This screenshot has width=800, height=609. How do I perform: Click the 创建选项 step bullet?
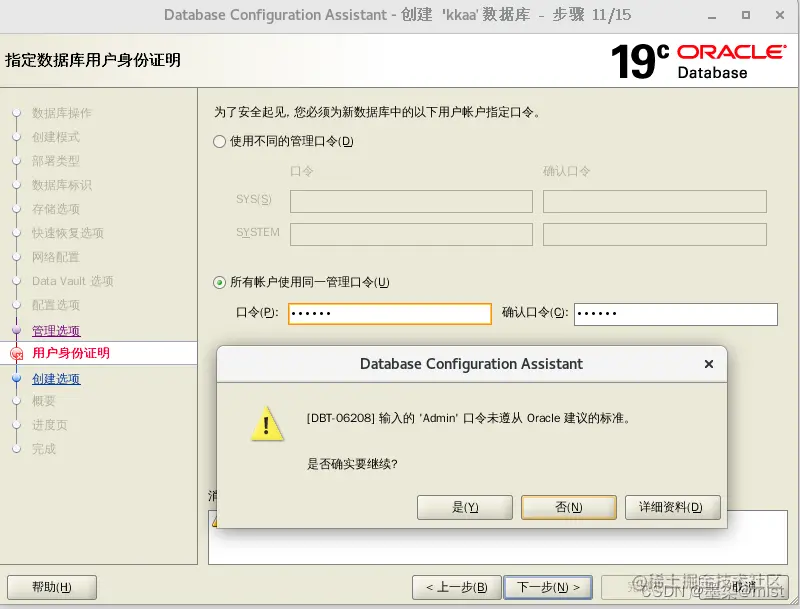(16, 378)
